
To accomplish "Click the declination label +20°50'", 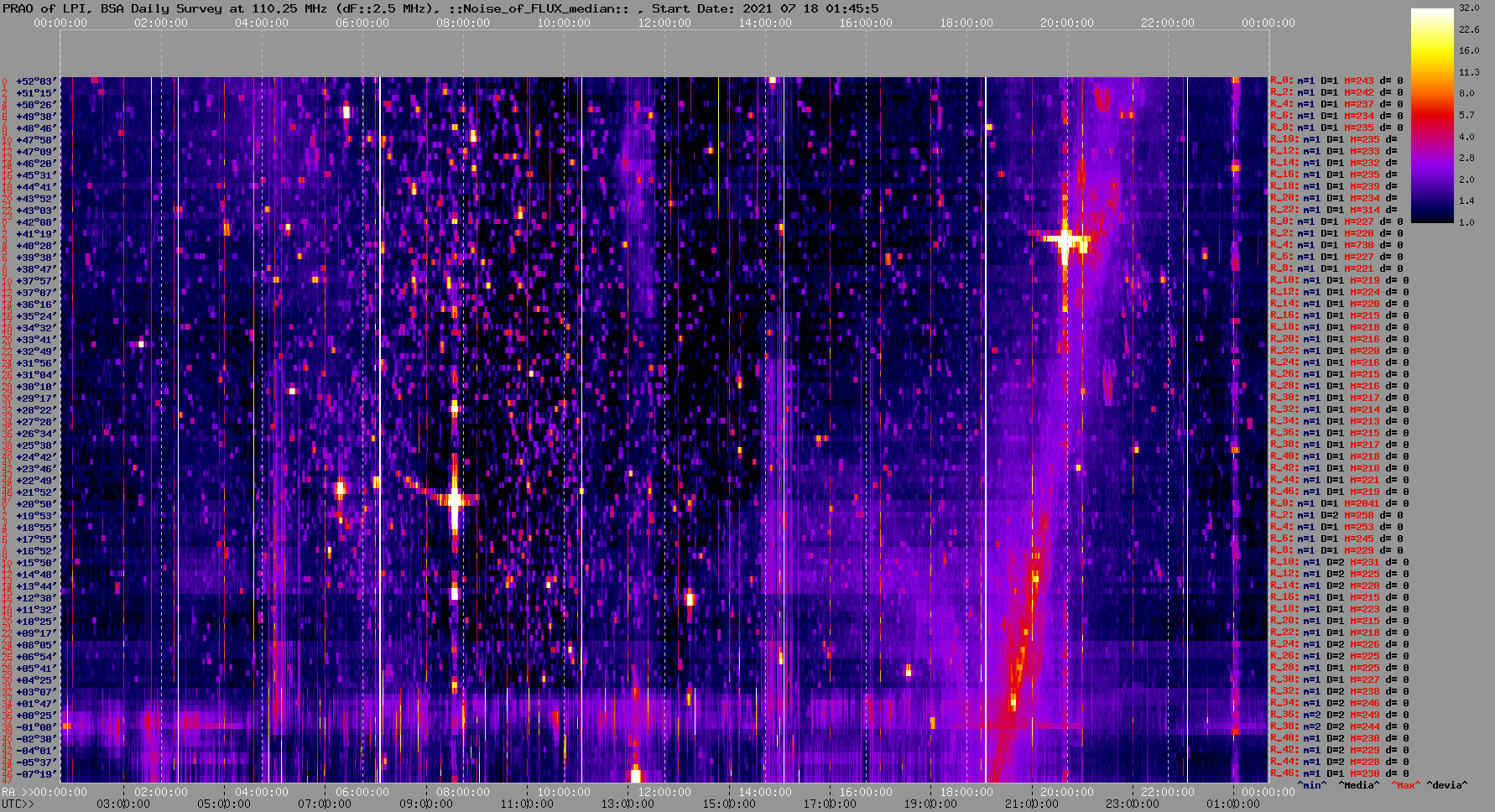I will [36, 504].
